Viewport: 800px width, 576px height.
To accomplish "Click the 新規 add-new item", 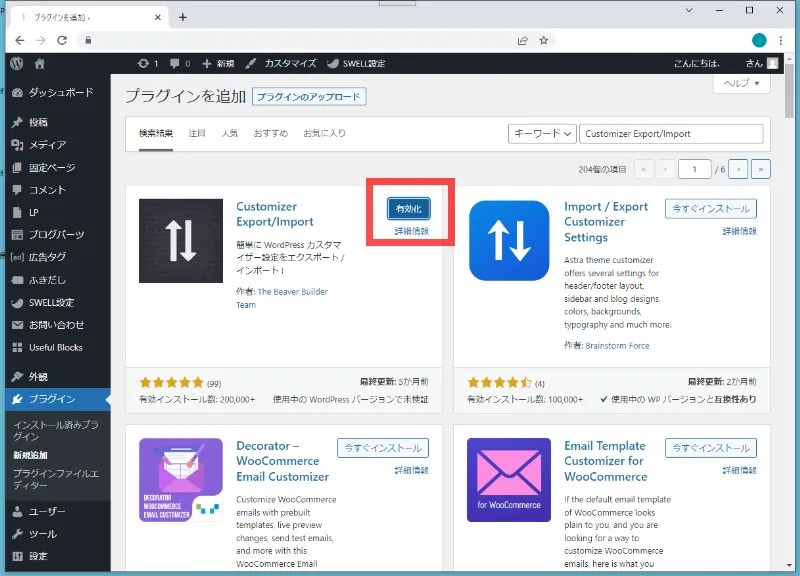I will point(218,63).
